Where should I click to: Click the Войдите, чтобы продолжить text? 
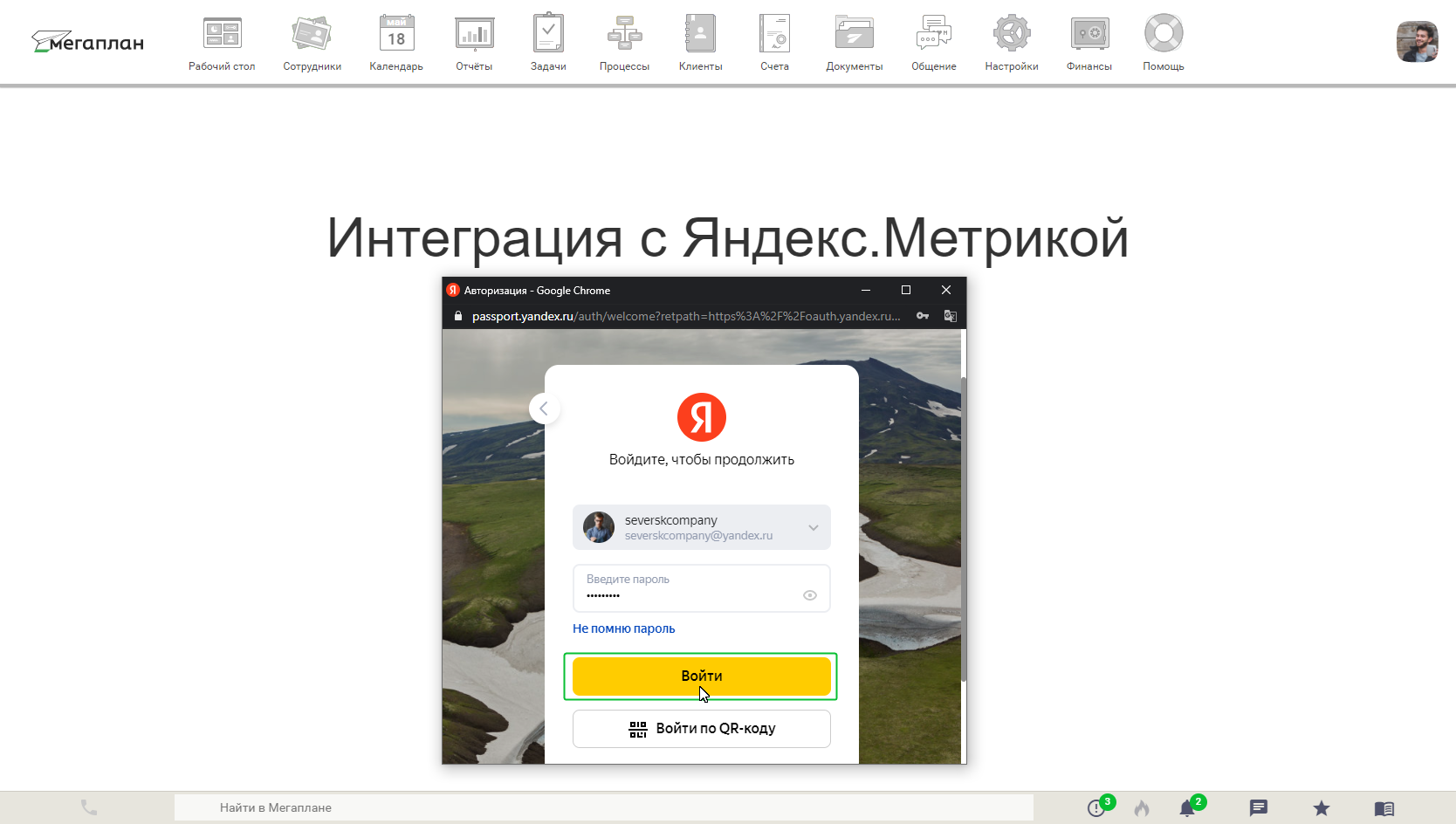pos(701,460)
